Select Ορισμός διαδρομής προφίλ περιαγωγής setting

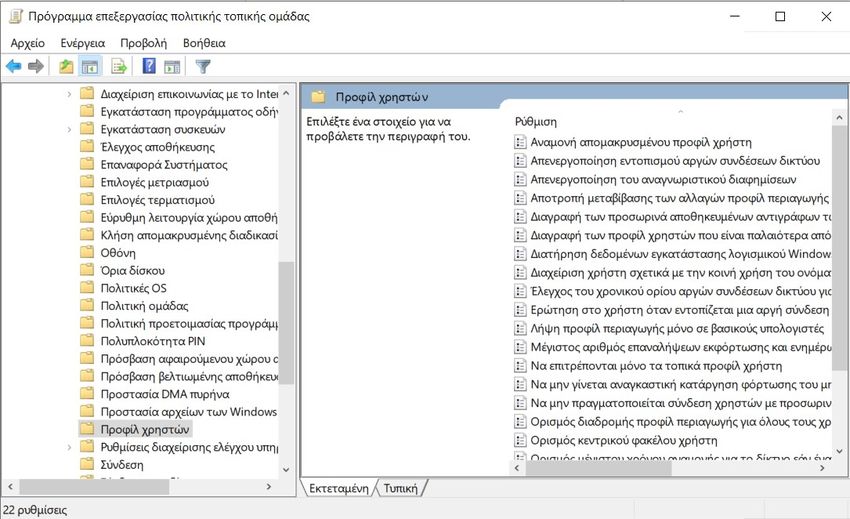pyautogui.click(x=680, y=421)
